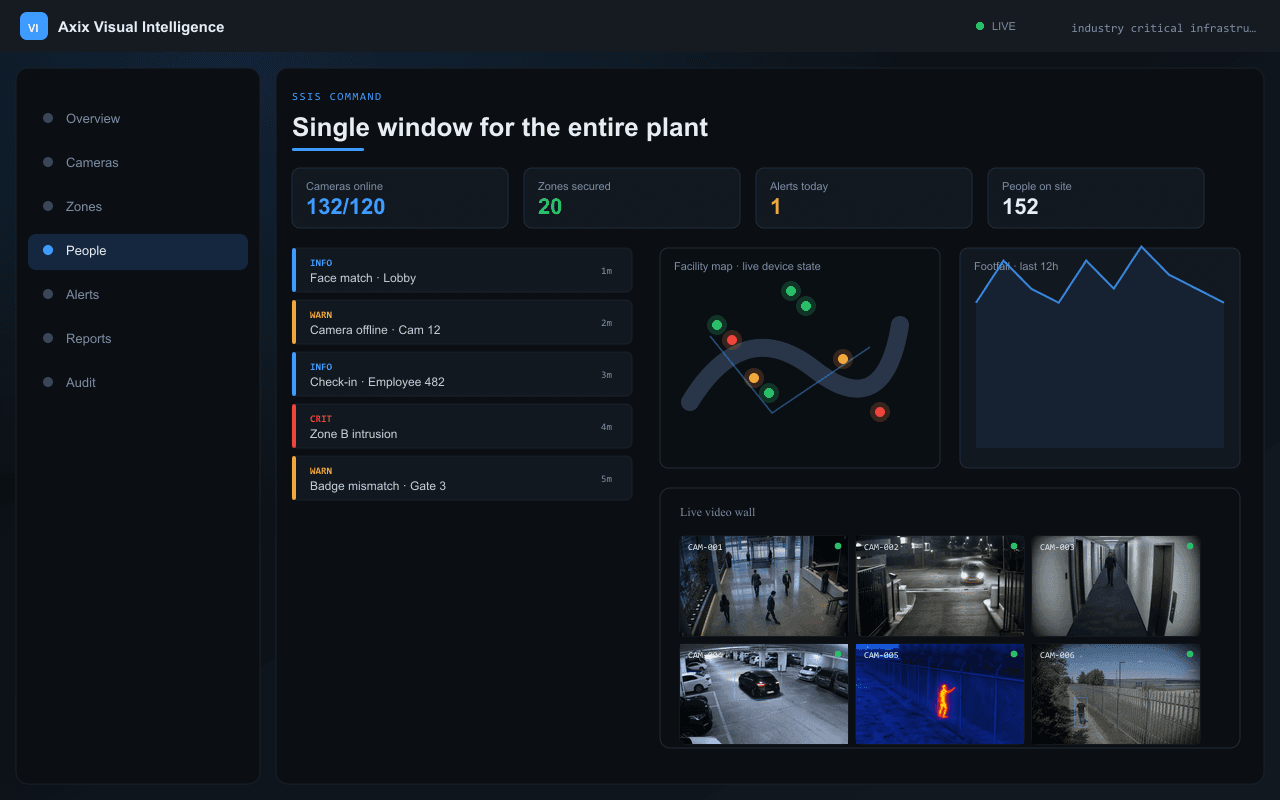The image size is (1280, 800).
Task: Open the Face match · Lobby alert
Action: 462,270
